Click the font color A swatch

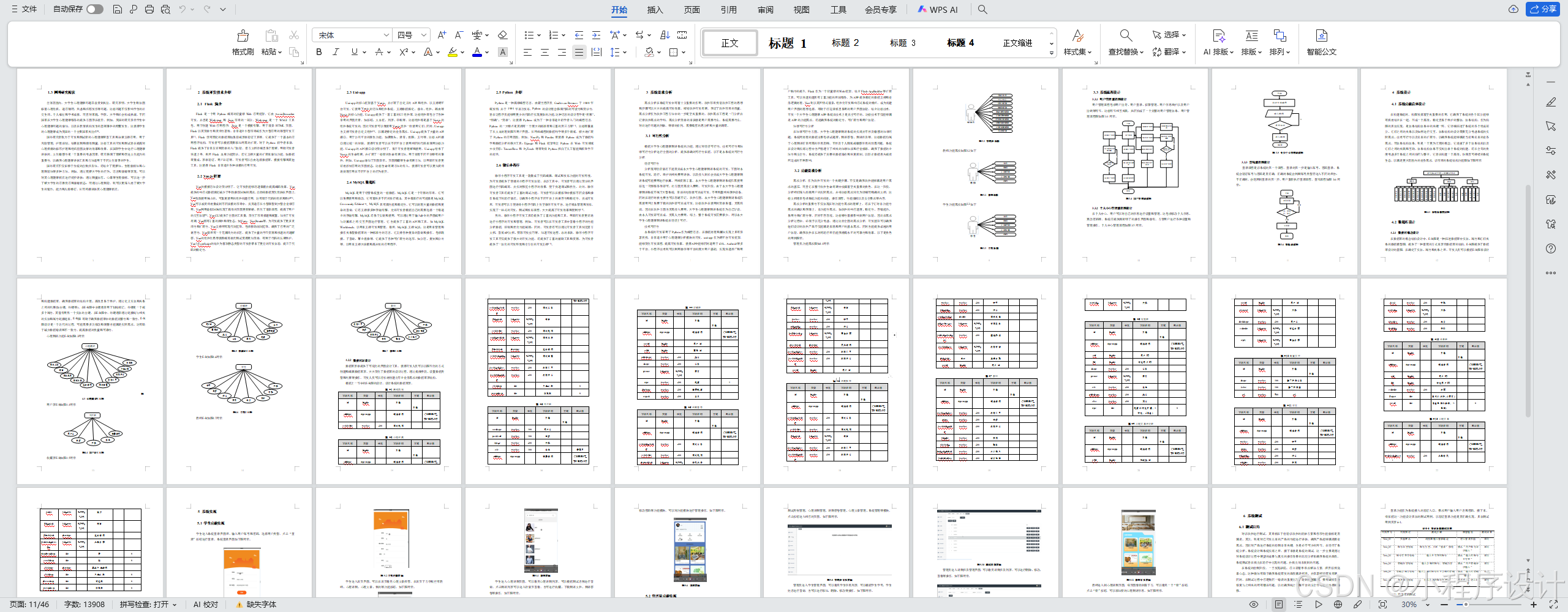[477, 52]
